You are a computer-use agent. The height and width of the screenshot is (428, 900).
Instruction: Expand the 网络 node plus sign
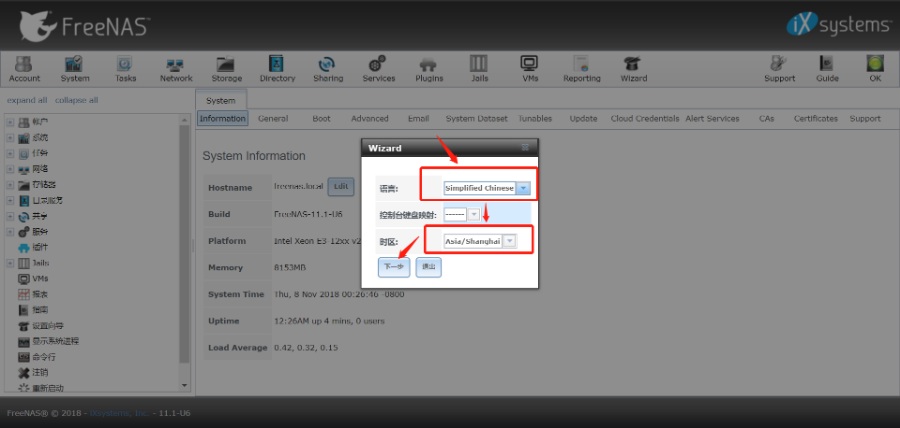click(10, 169)
